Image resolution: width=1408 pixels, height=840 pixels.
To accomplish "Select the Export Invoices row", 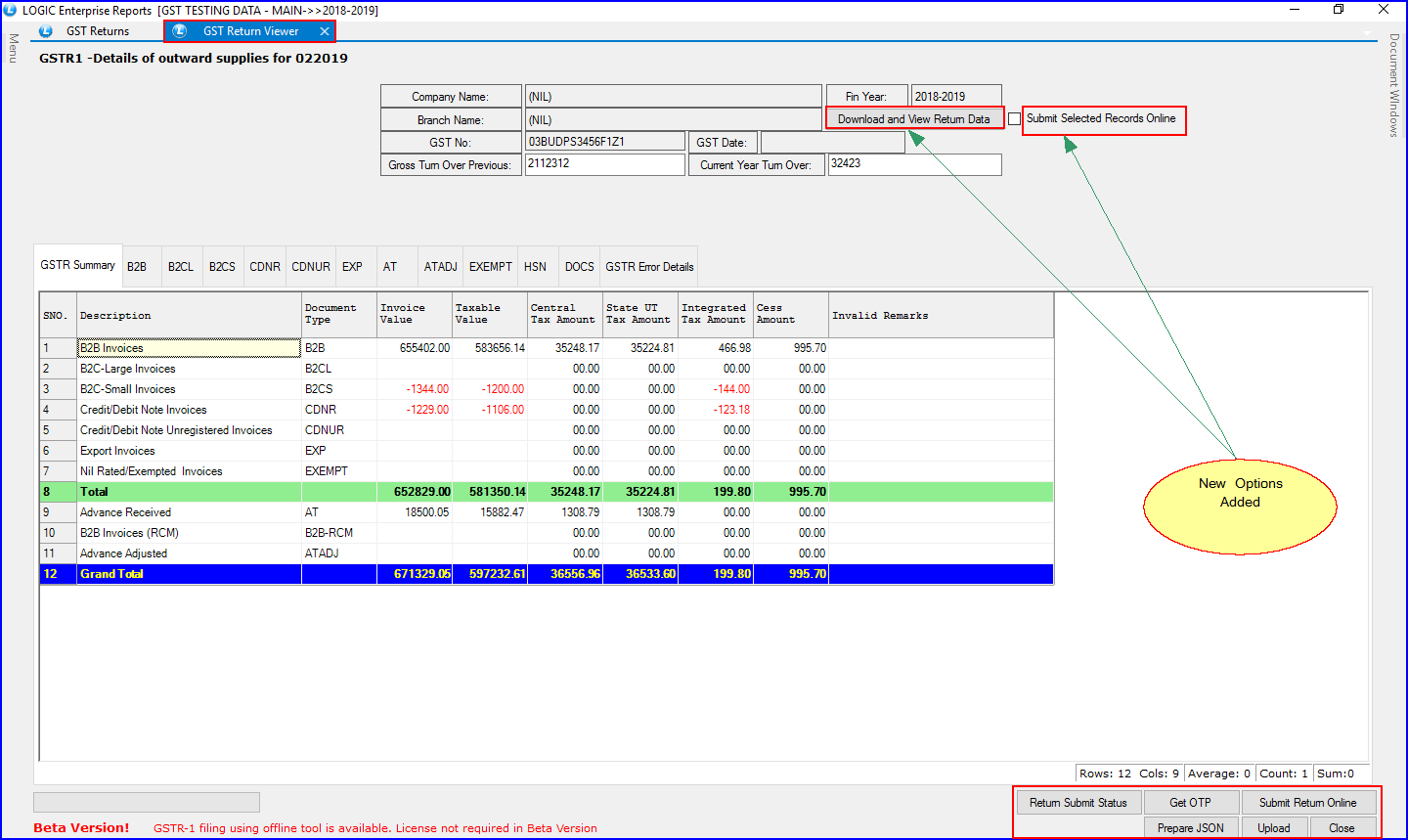I will click(x=547, y=451).
